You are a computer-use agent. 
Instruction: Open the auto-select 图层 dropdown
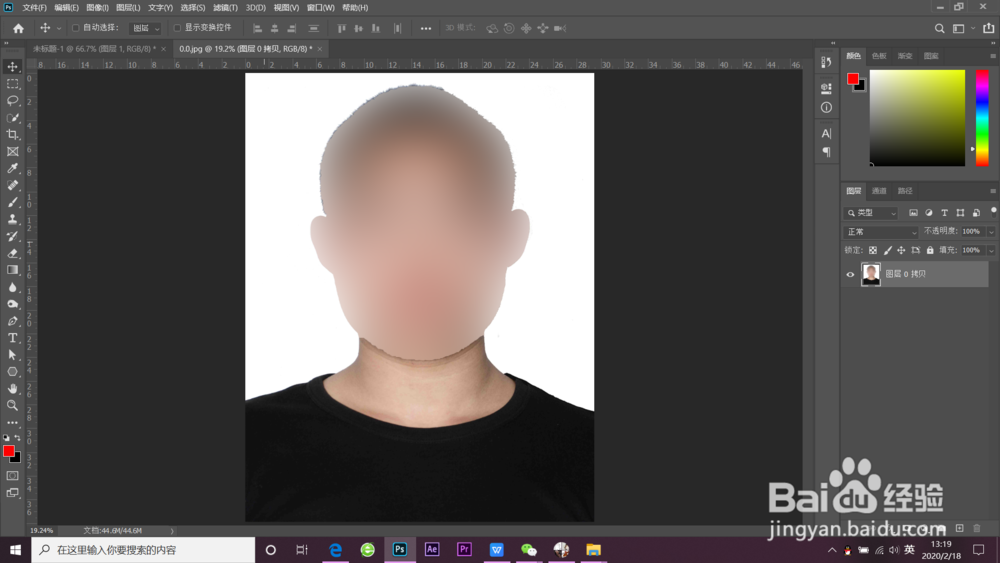(x=145, y=28)
